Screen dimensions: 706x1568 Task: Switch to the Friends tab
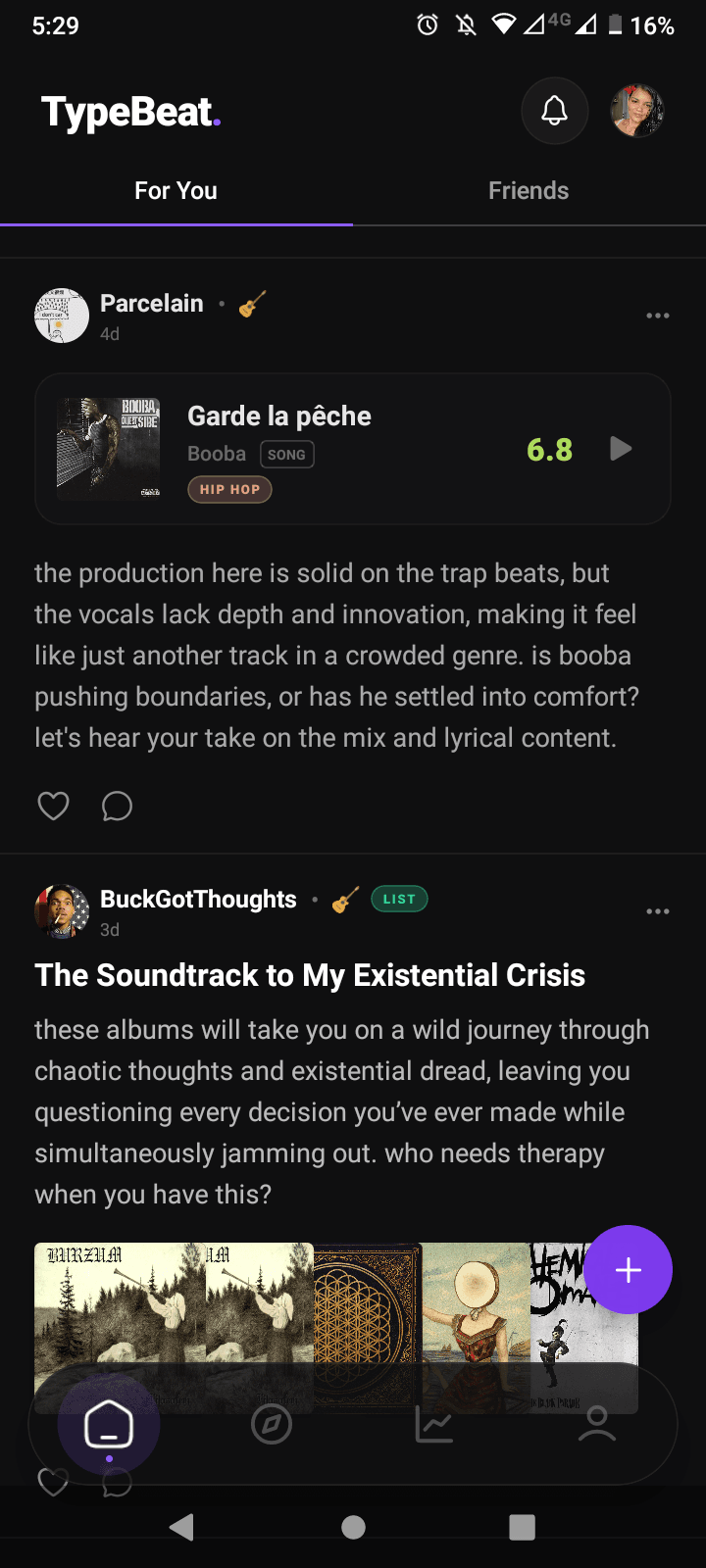[529, 190]
